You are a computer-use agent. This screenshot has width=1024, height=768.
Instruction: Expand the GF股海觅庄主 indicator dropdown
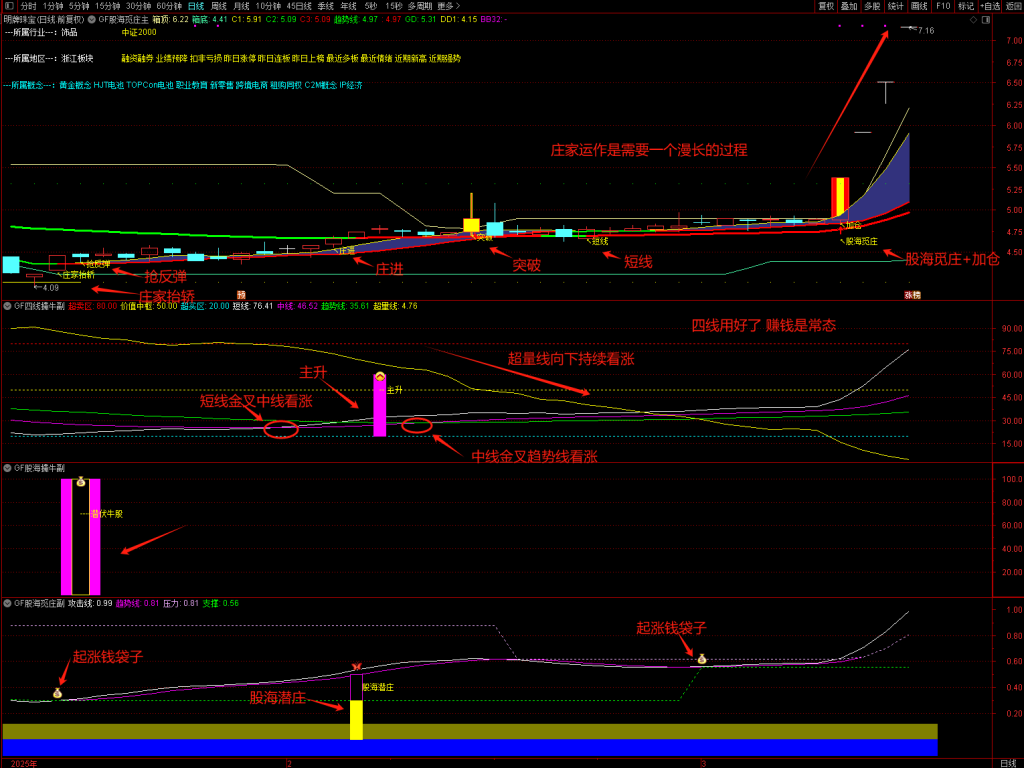click(x=92, y=19)
